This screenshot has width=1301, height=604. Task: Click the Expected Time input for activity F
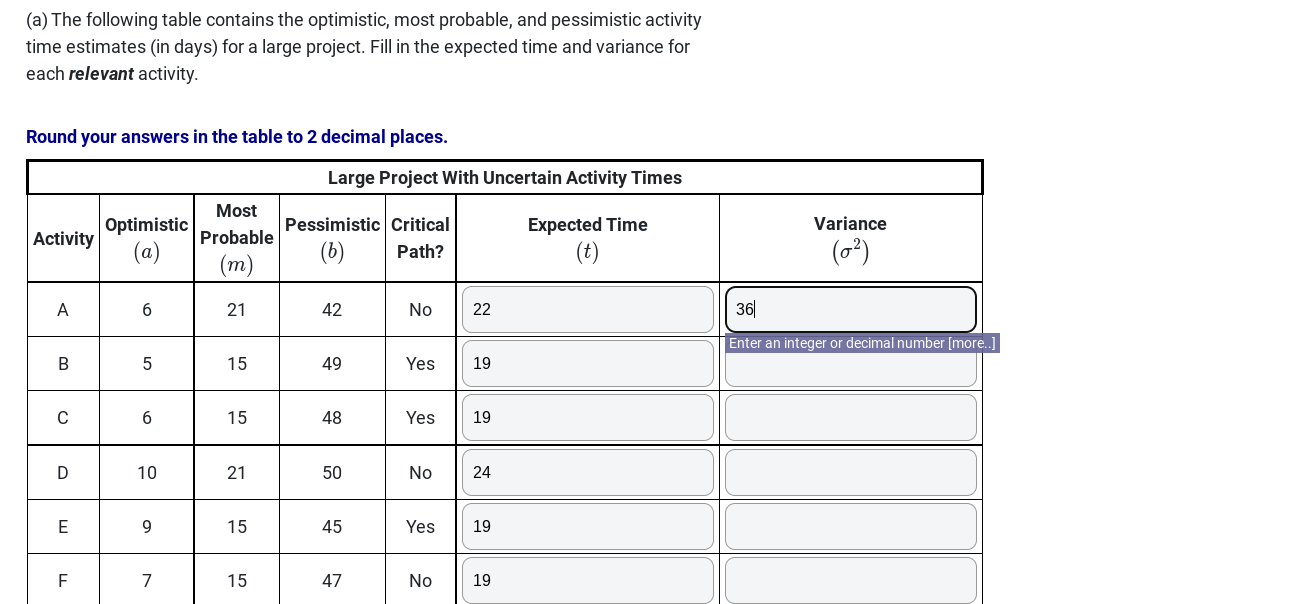tap(587, 580)
